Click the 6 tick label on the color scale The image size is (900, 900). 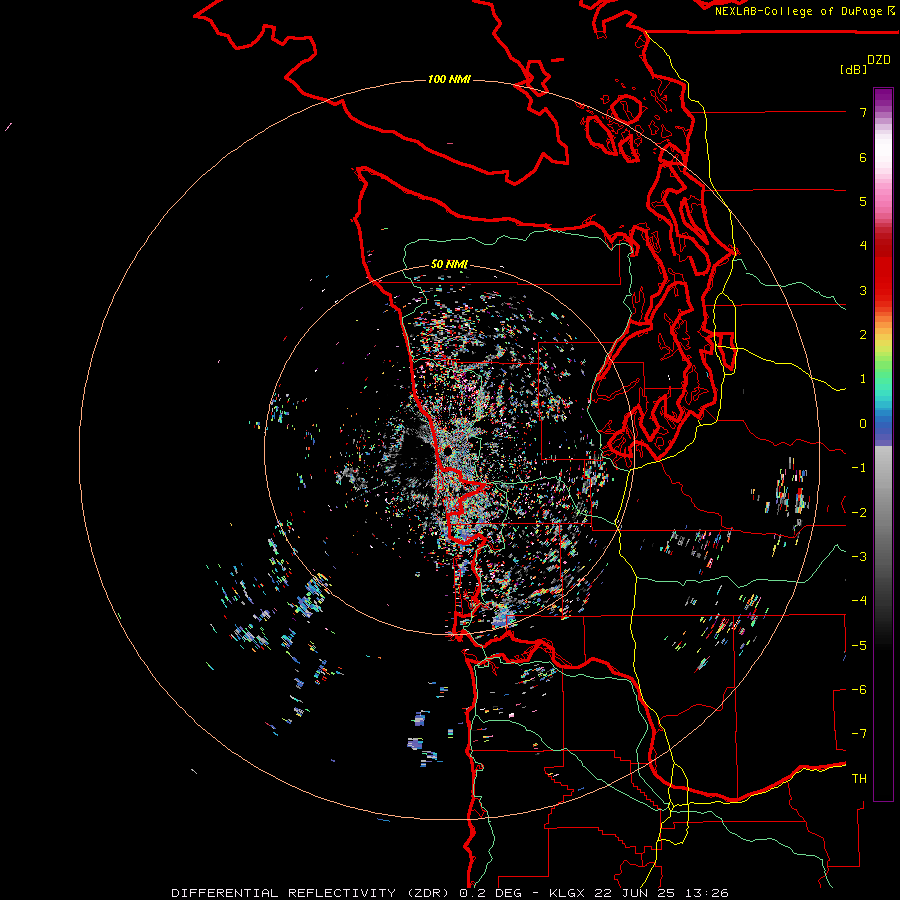(x=863, y=157)
